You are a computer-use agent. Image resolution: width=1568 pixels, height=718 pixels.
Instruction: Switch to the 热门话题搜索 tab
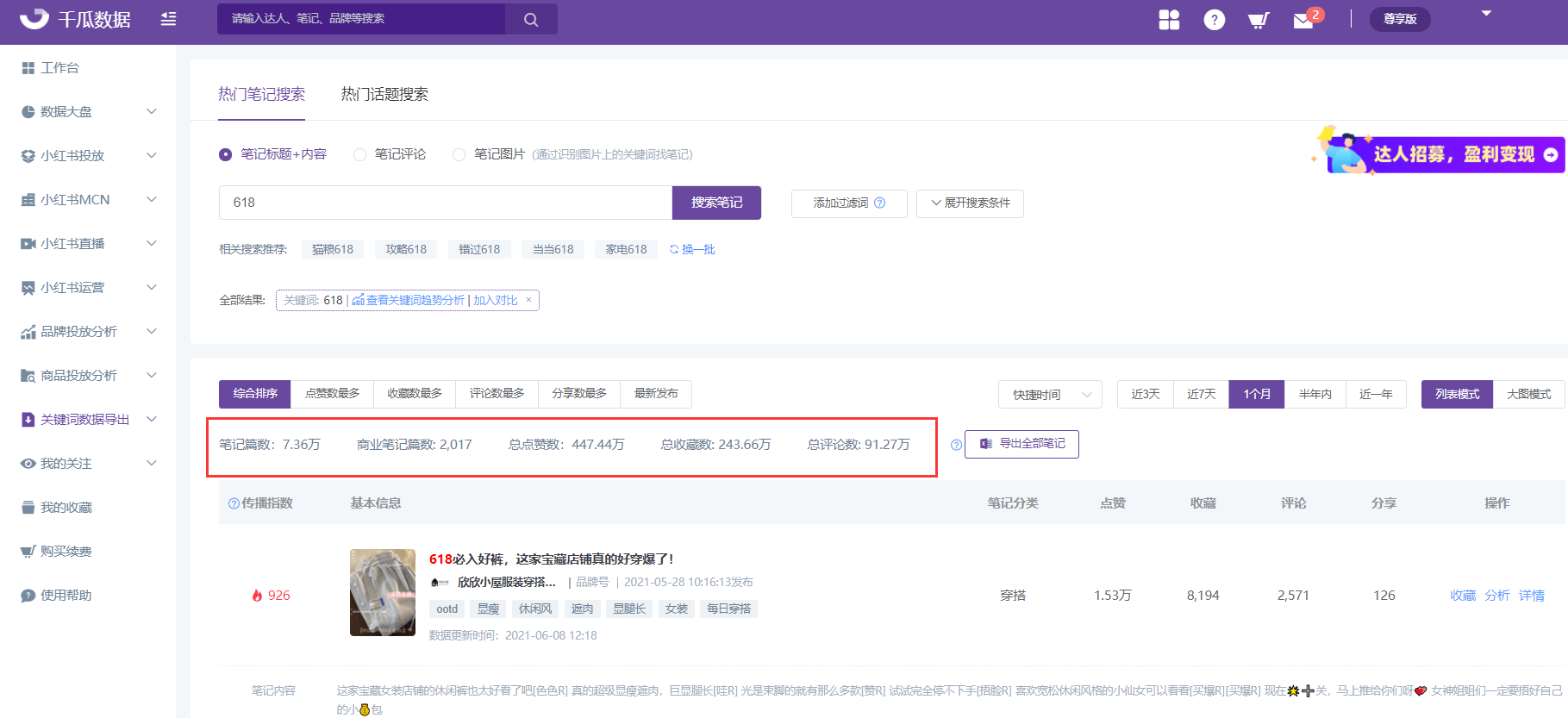pos(384,94)
